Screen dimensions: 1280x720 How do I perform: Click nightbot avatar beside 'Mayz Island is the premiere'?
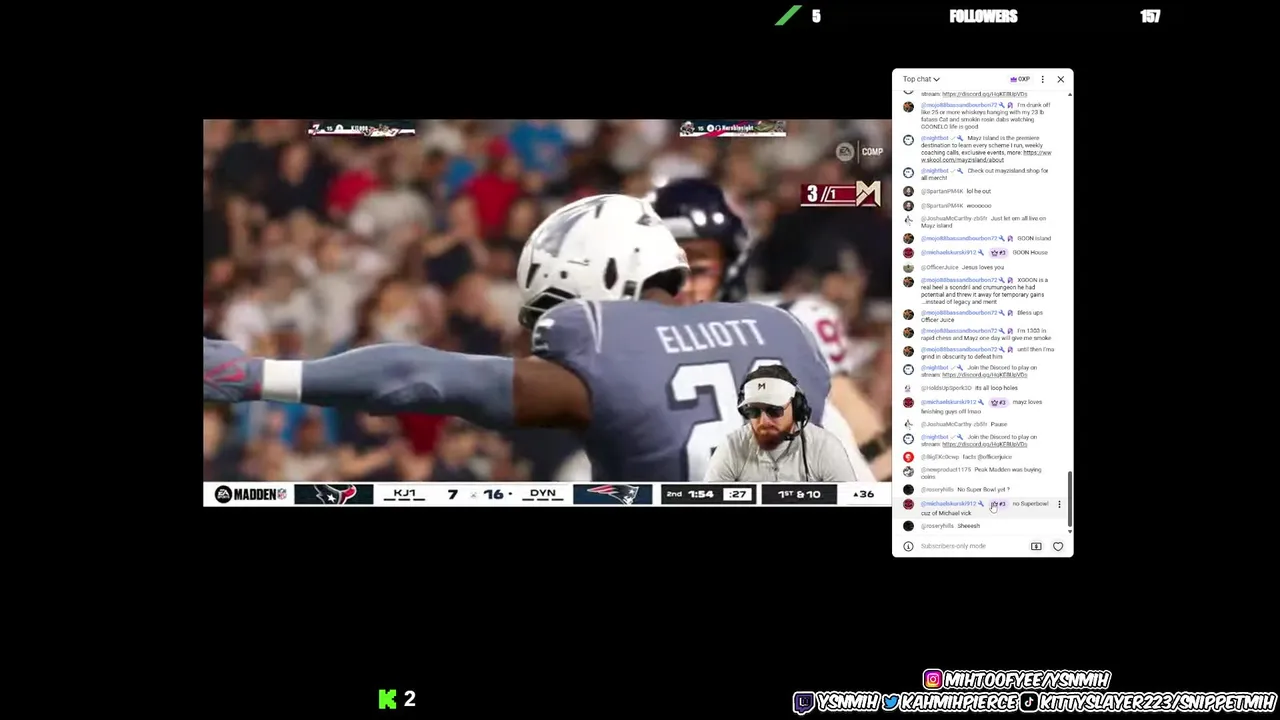(908, 139)
